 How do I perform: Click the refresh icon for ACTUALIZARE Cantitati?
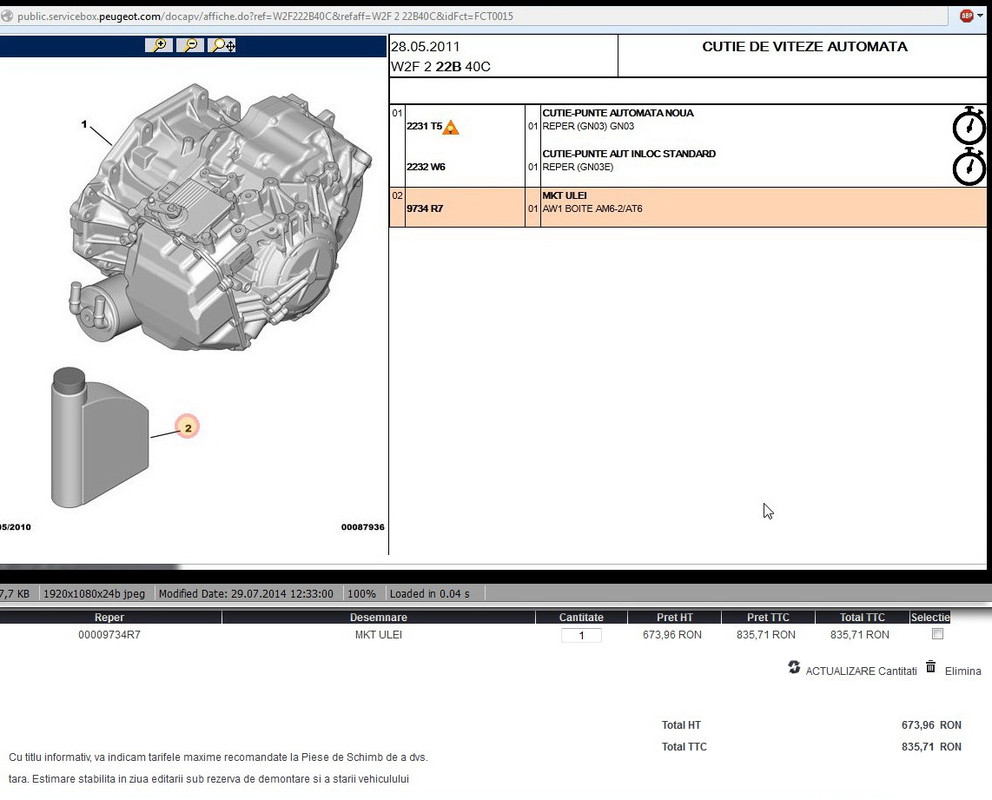coord(794,667)
